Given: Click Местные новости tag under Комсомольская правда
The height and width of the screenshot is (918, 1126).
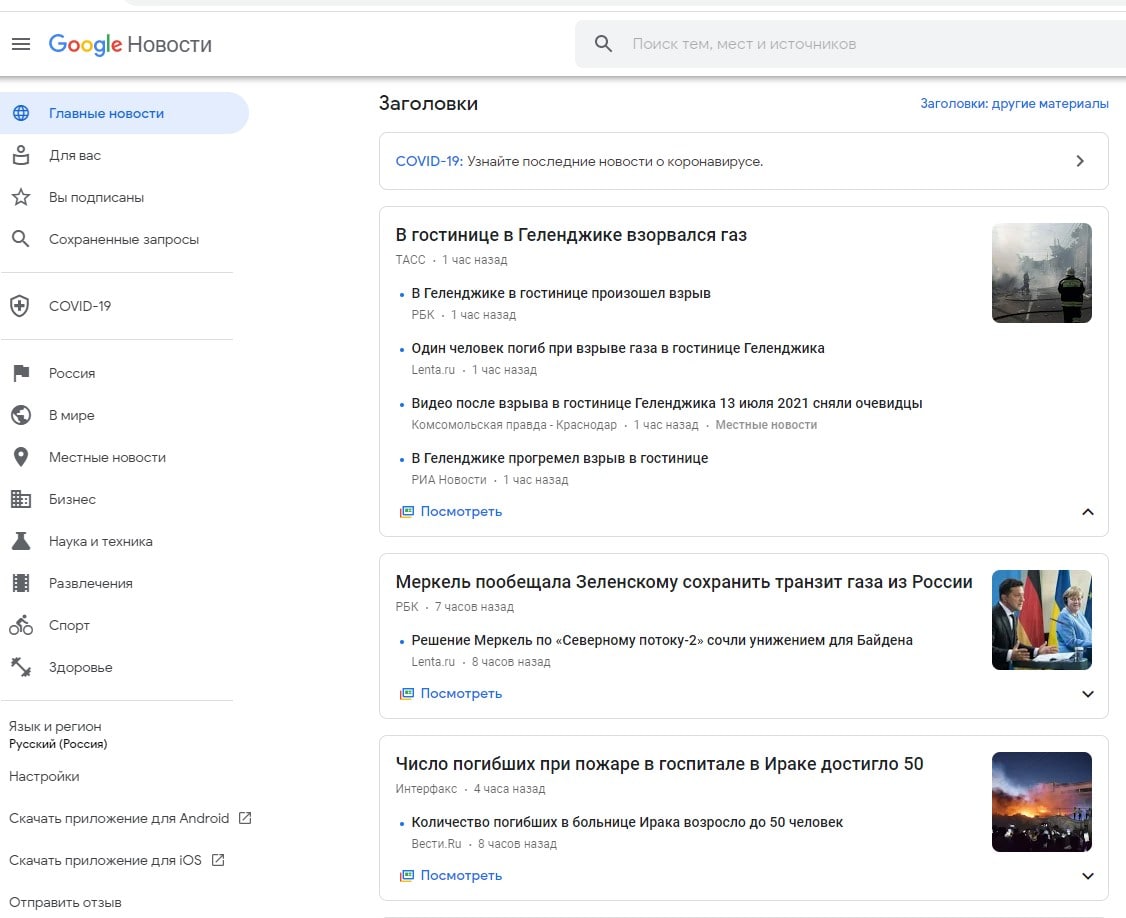Looking at the screenshot, I should point(766,425).
